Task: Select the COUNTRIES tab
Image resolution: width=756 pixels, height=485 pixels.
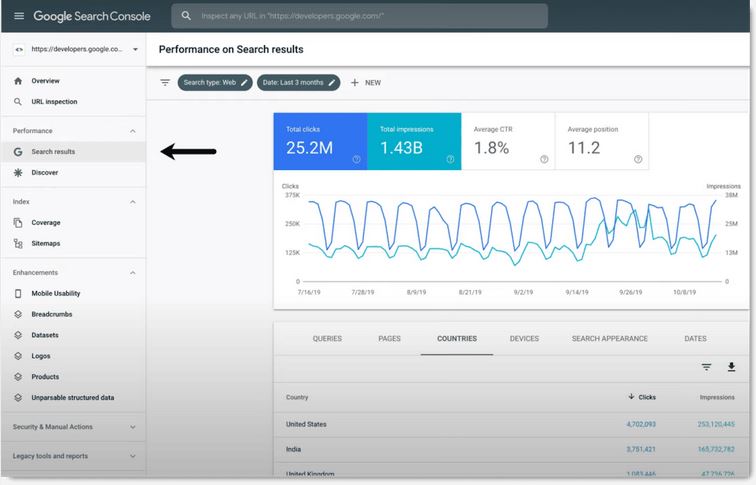Action: point(457,339)
